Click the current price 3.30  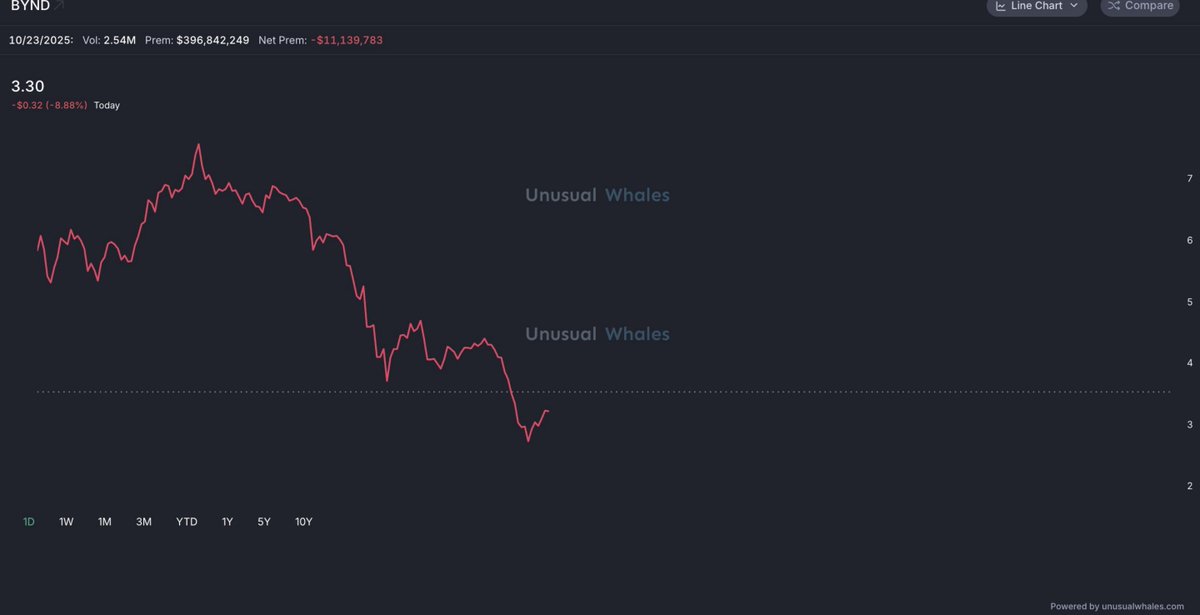[x=28, y=87]
